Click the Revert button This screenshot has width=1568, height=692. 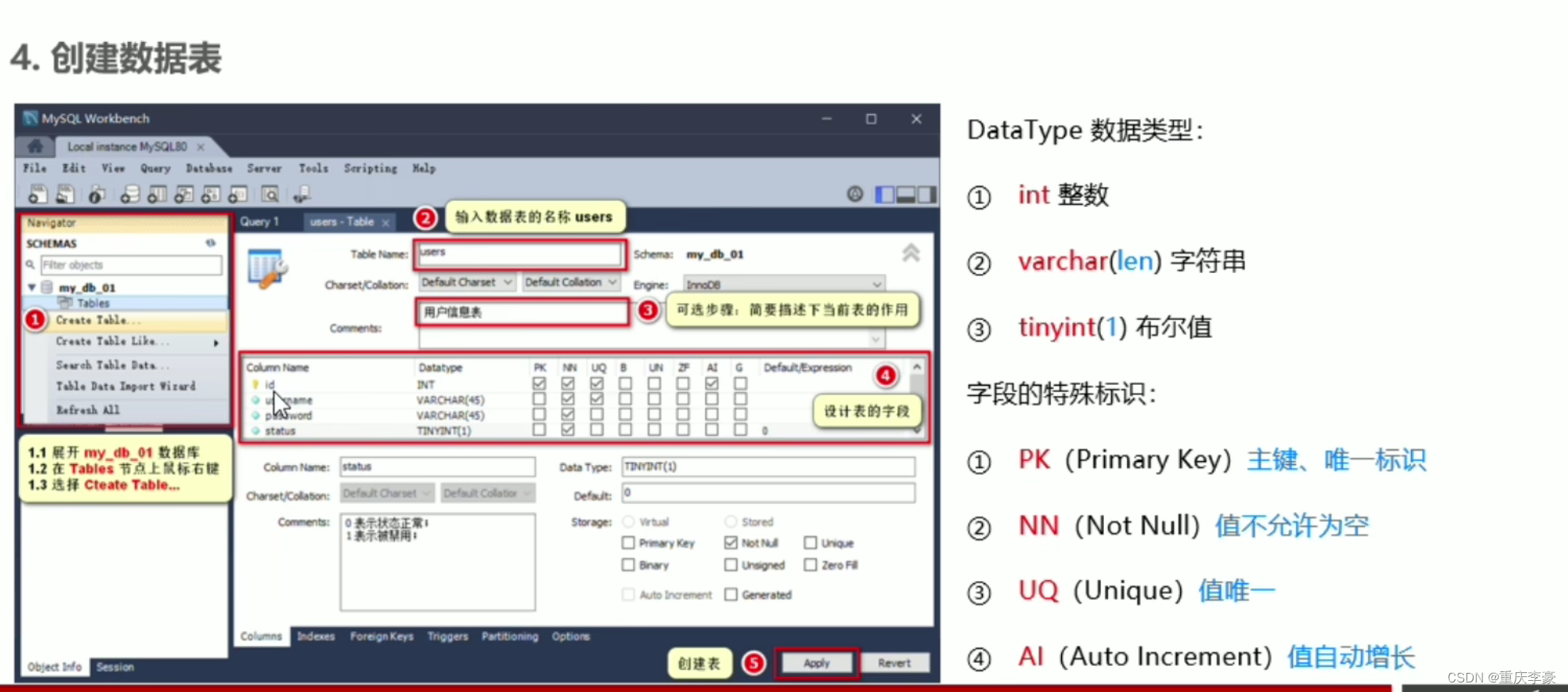(x=894, y=663)
